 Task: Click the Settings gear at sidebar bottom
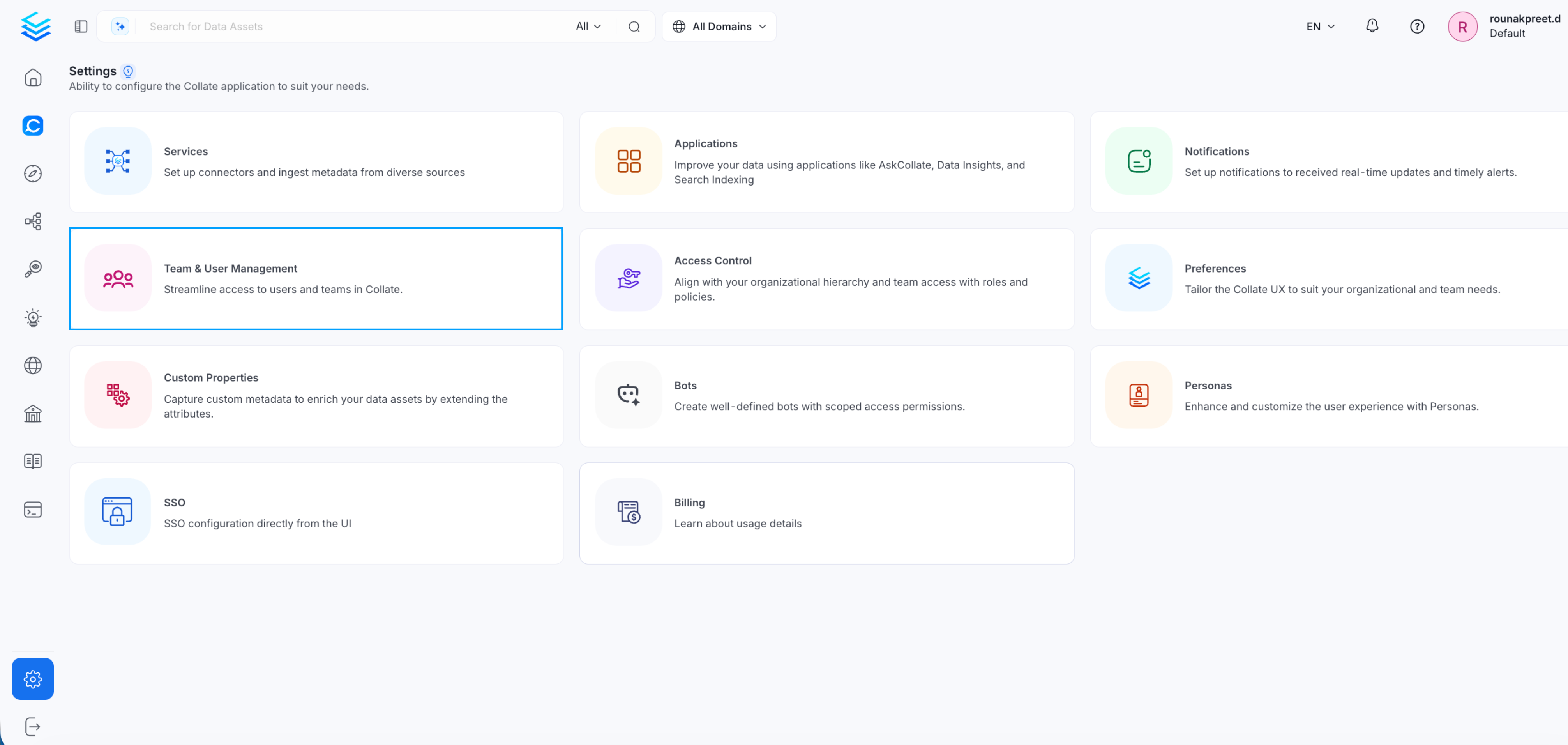coord(33,679)
